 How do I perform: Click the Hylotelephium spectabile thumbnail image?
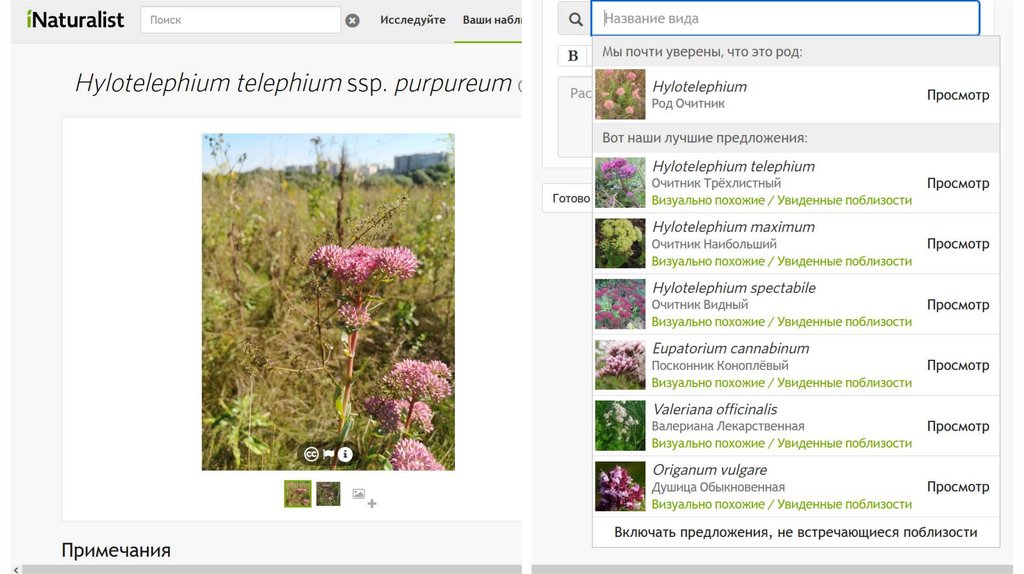[620, 304]
